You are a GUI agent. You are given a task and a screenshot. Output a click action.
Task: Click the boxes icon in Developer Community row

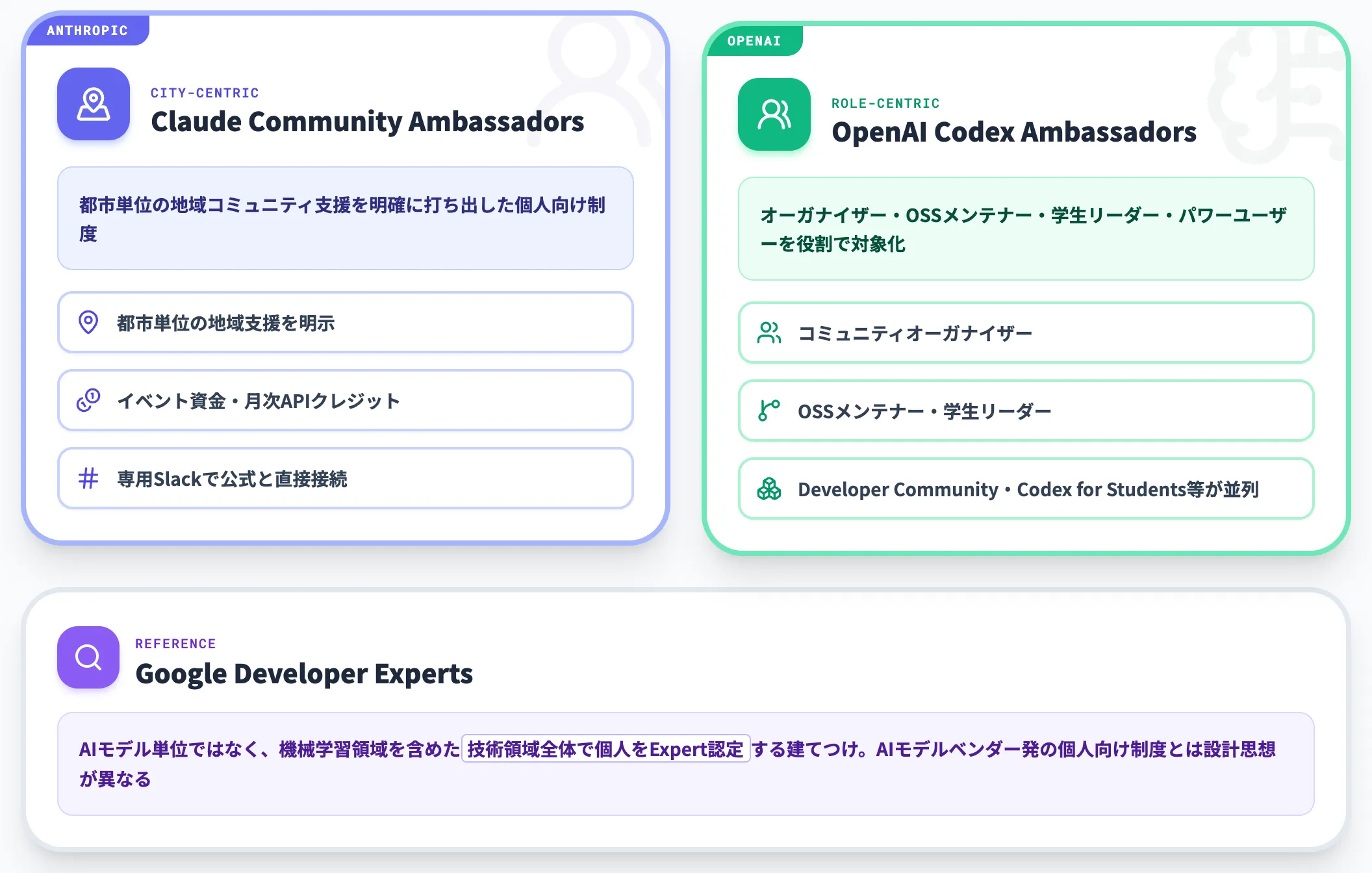click(769, 488)
